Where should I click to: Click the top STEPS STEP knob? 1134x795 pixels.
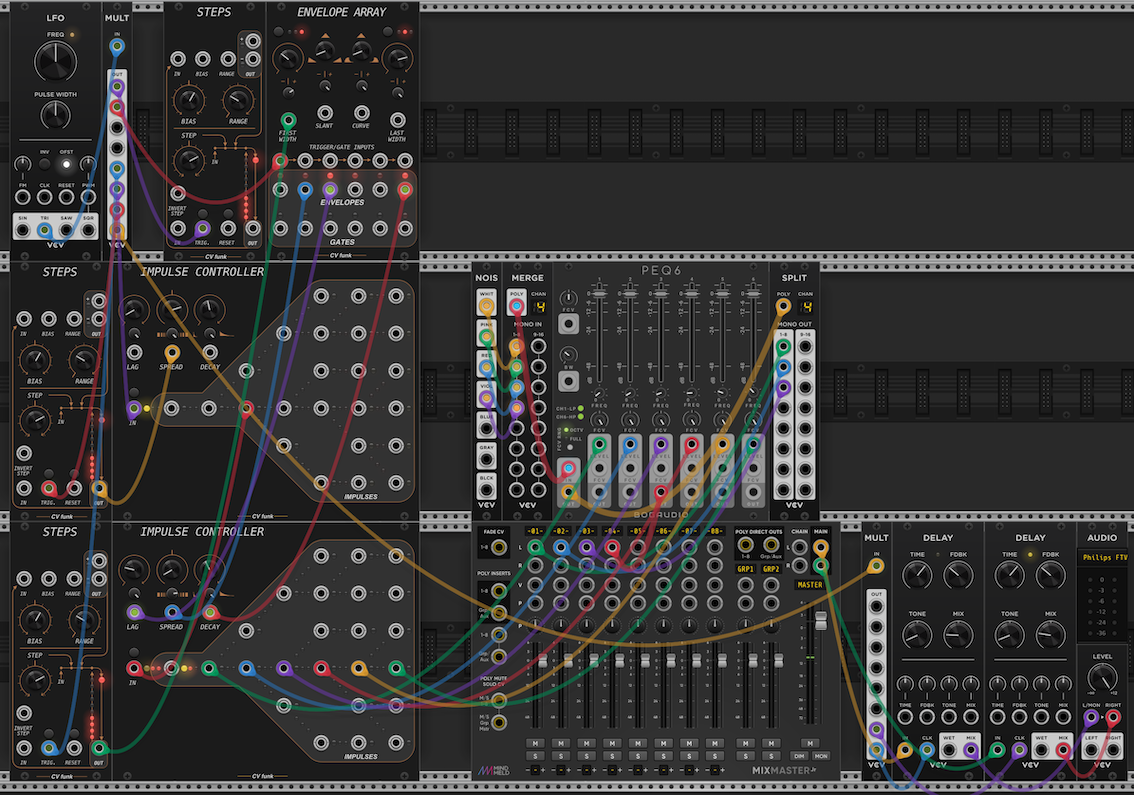pos(189,159)
